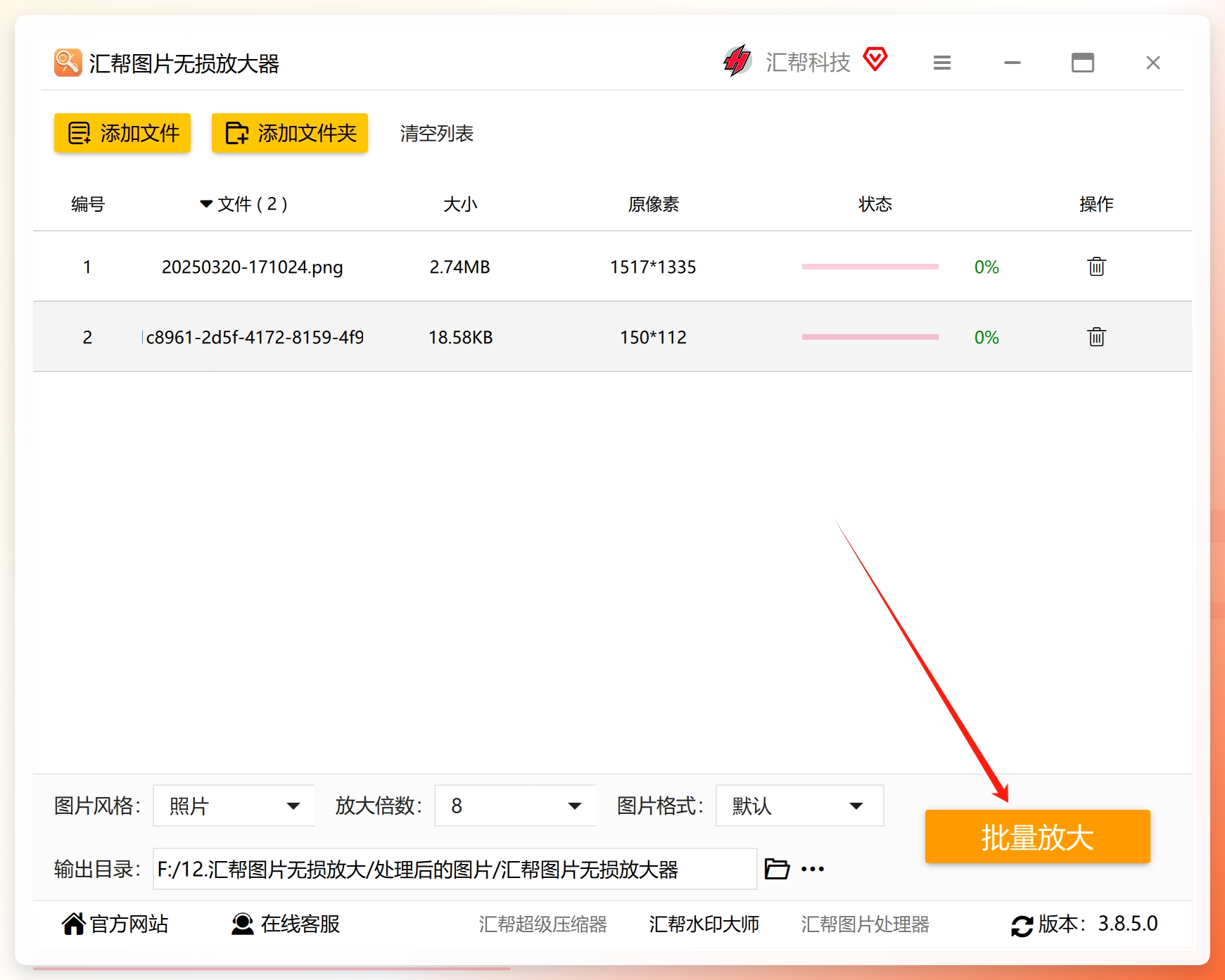The image size is (1225, 980).
Task: Click the 大小 column header
Action: (x=460, y=204)
